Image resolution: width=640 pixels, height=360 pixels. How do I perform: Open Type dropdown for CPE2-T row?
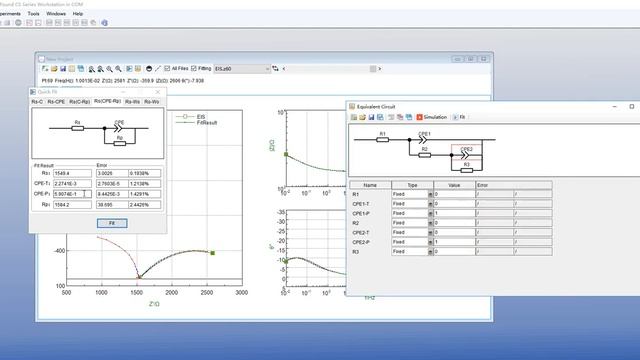pyautogui.click(x=430, y=233)
